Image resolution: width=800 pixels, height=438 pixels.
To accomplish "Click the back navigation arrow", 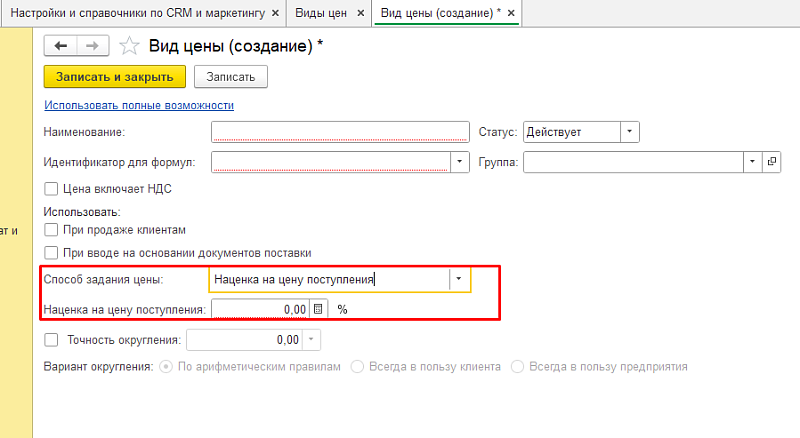I will [60, 46].
